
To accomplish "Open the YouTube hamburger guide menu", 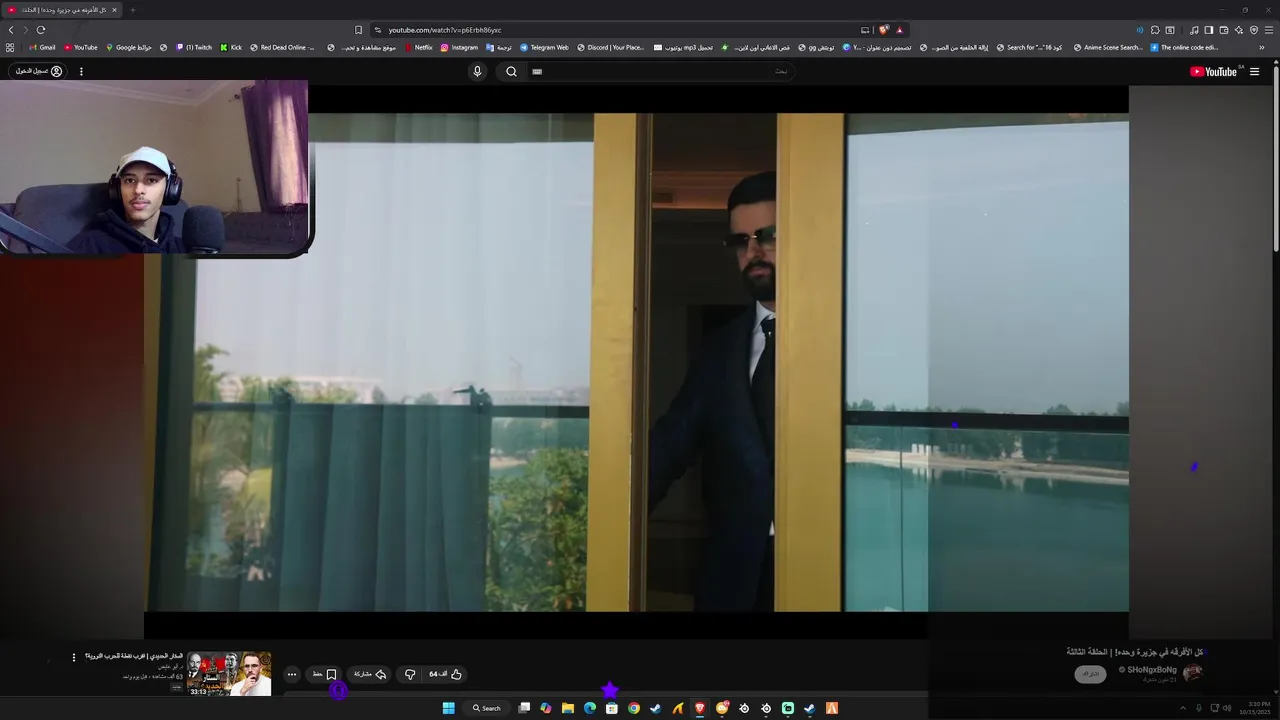I will 1254,71.
